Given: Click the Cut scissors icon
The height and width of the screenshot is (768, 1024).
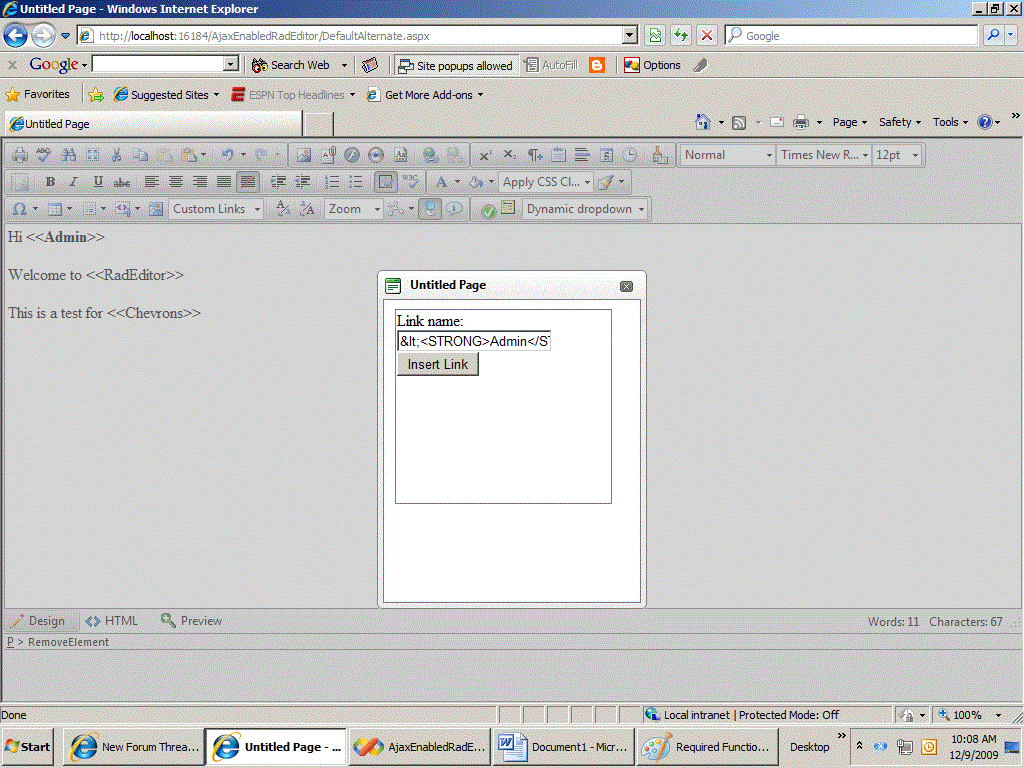Looking at the screenshot, I should pos(117,155).
